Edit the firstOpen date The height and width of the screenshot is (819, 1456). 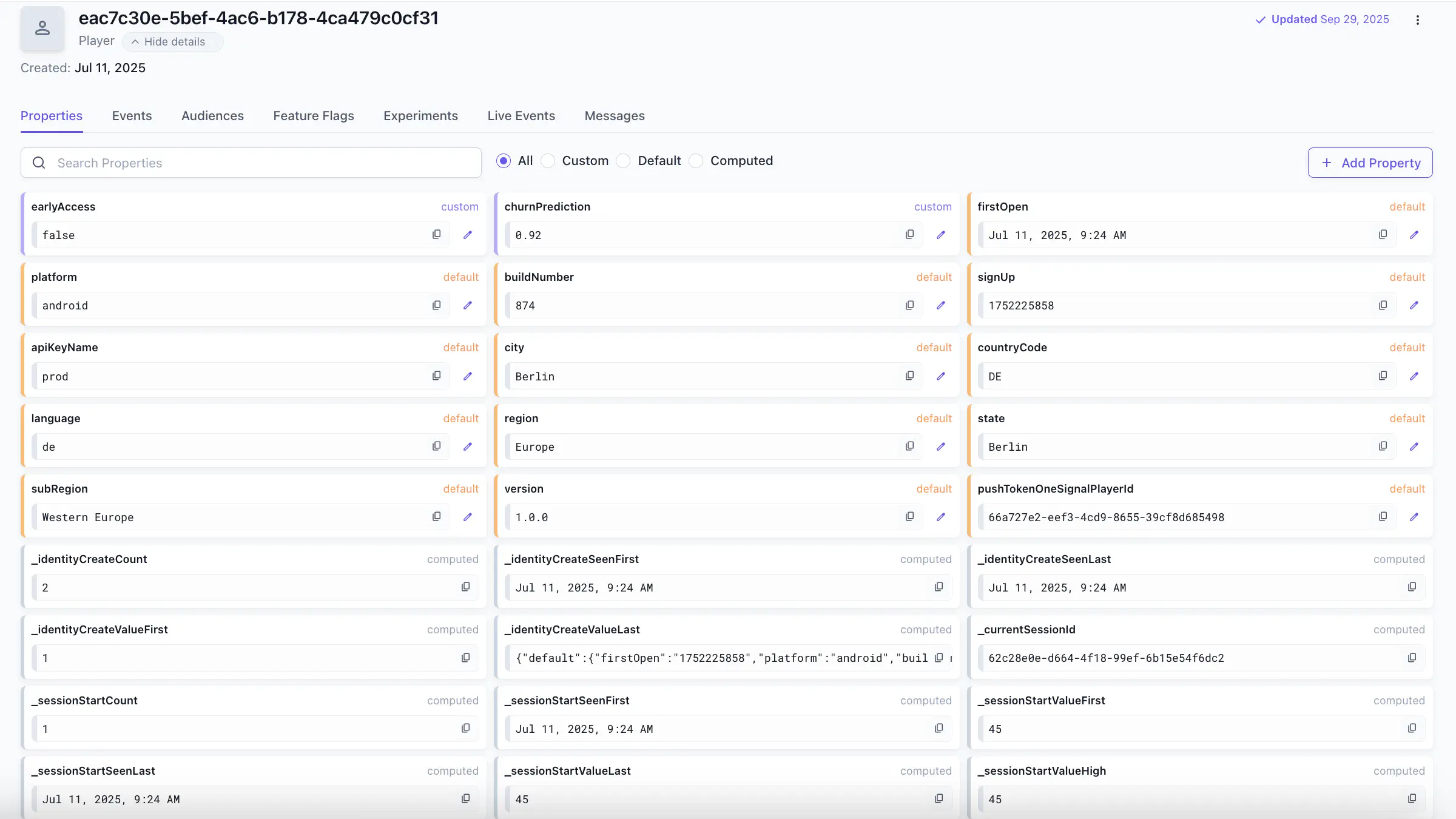tap(1414, 234)
